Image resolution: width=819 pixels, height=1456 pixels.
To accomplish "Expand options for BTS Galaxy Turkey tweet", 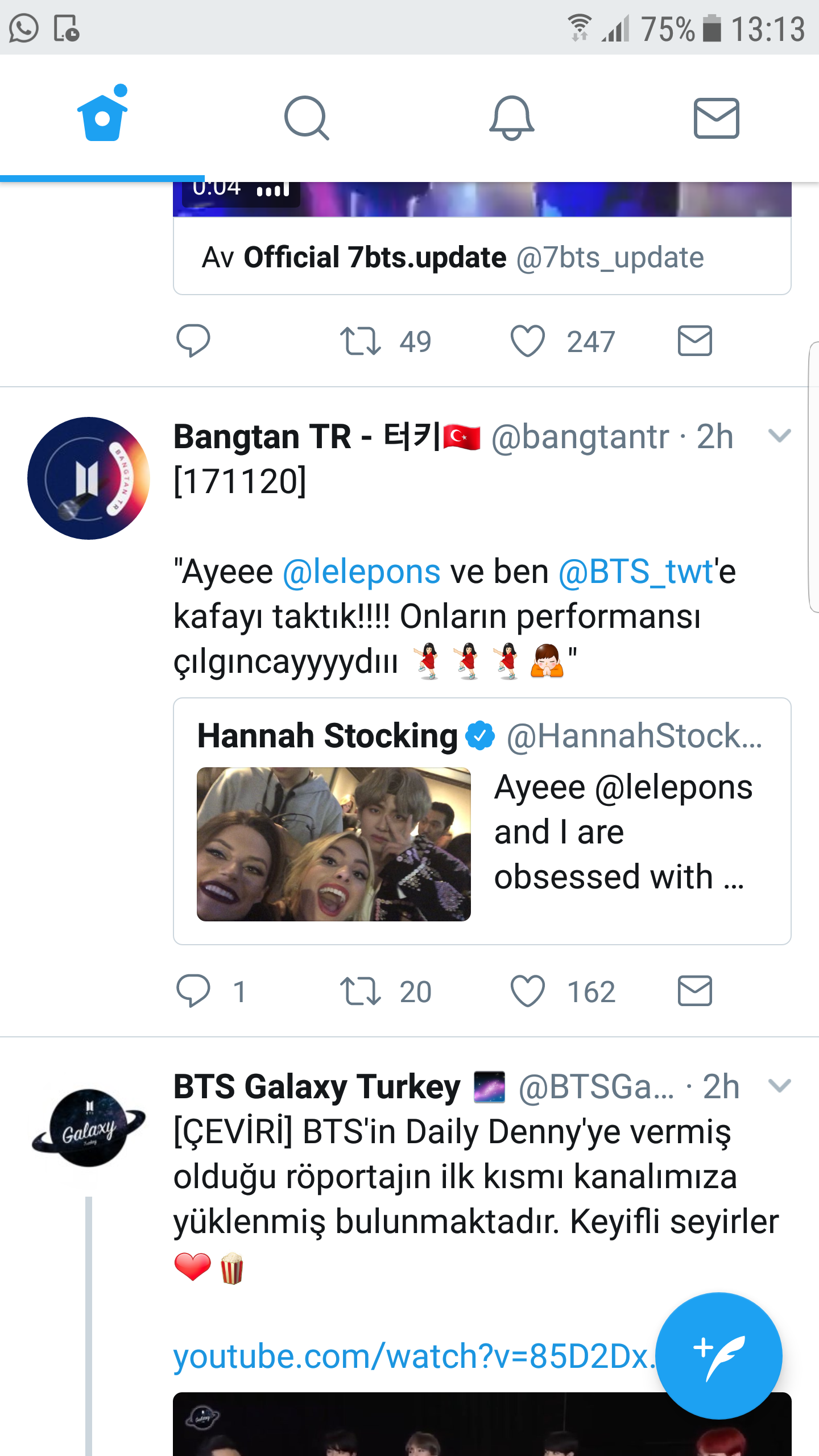I will tap(779, 1086).
